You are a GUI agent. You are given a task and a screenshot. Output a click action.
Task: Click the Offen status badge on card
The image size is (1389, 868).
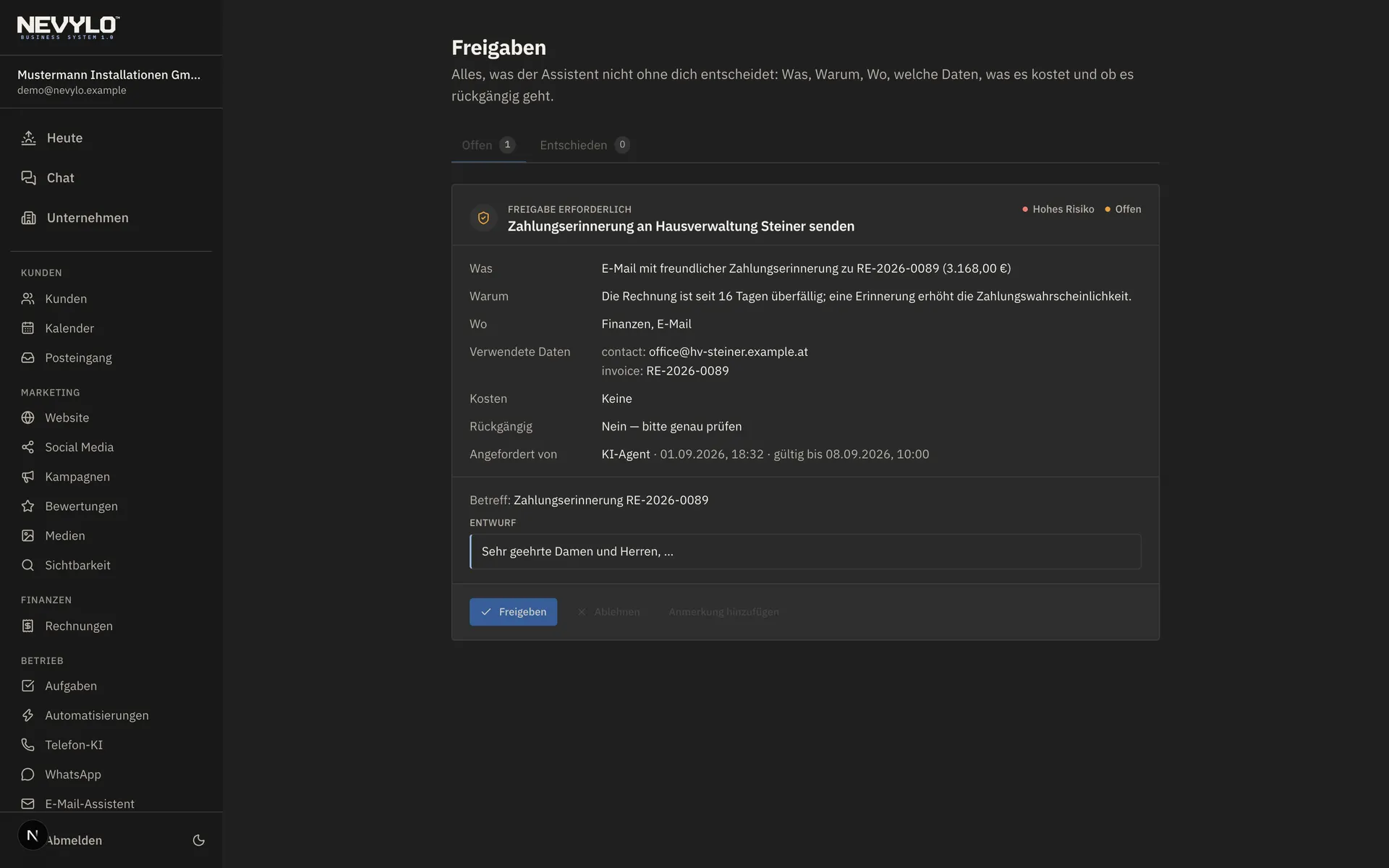click(x=1123, y=209)
